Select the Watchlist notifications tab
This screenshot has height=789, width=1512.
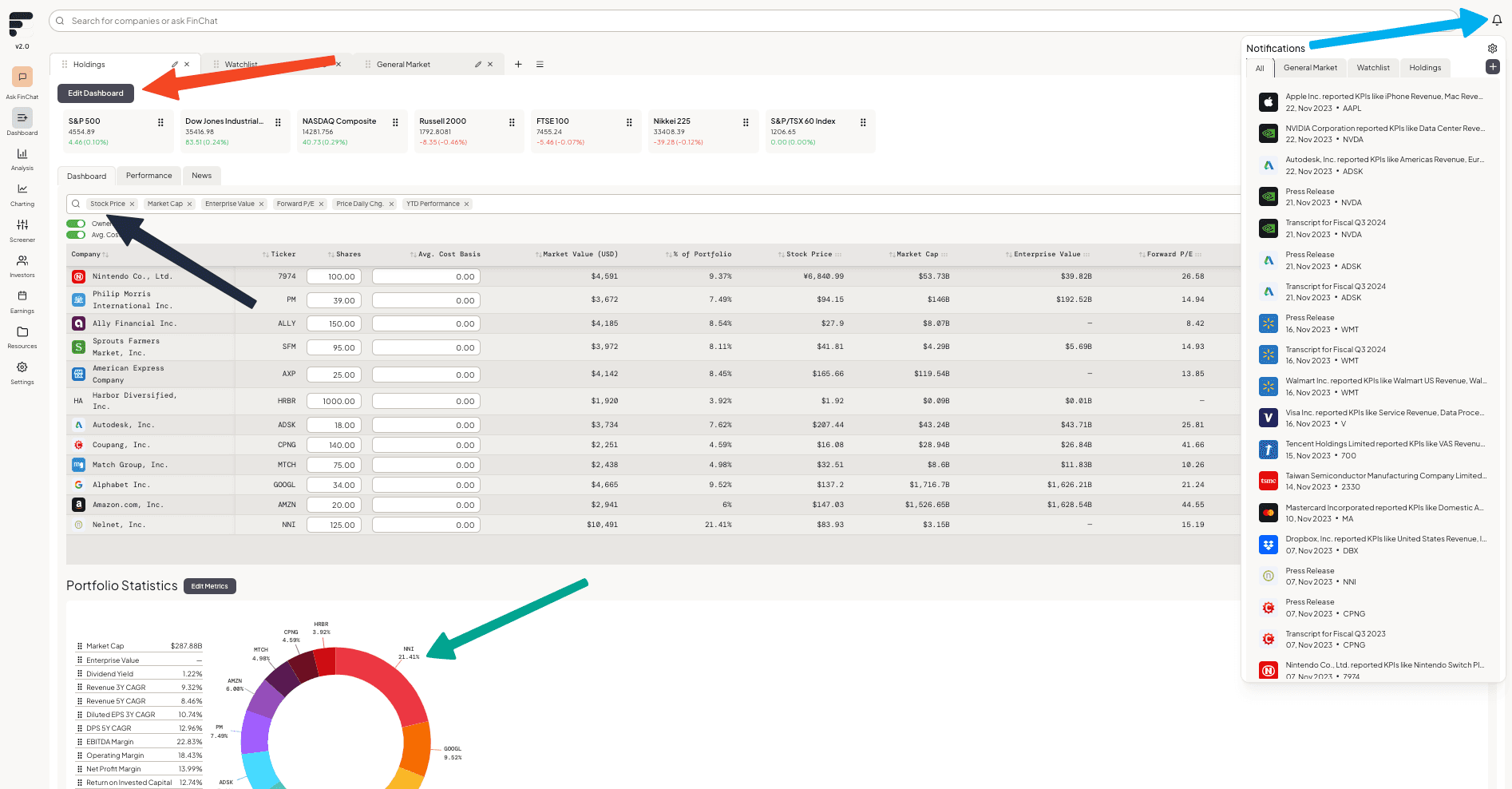pos(1372,68)
